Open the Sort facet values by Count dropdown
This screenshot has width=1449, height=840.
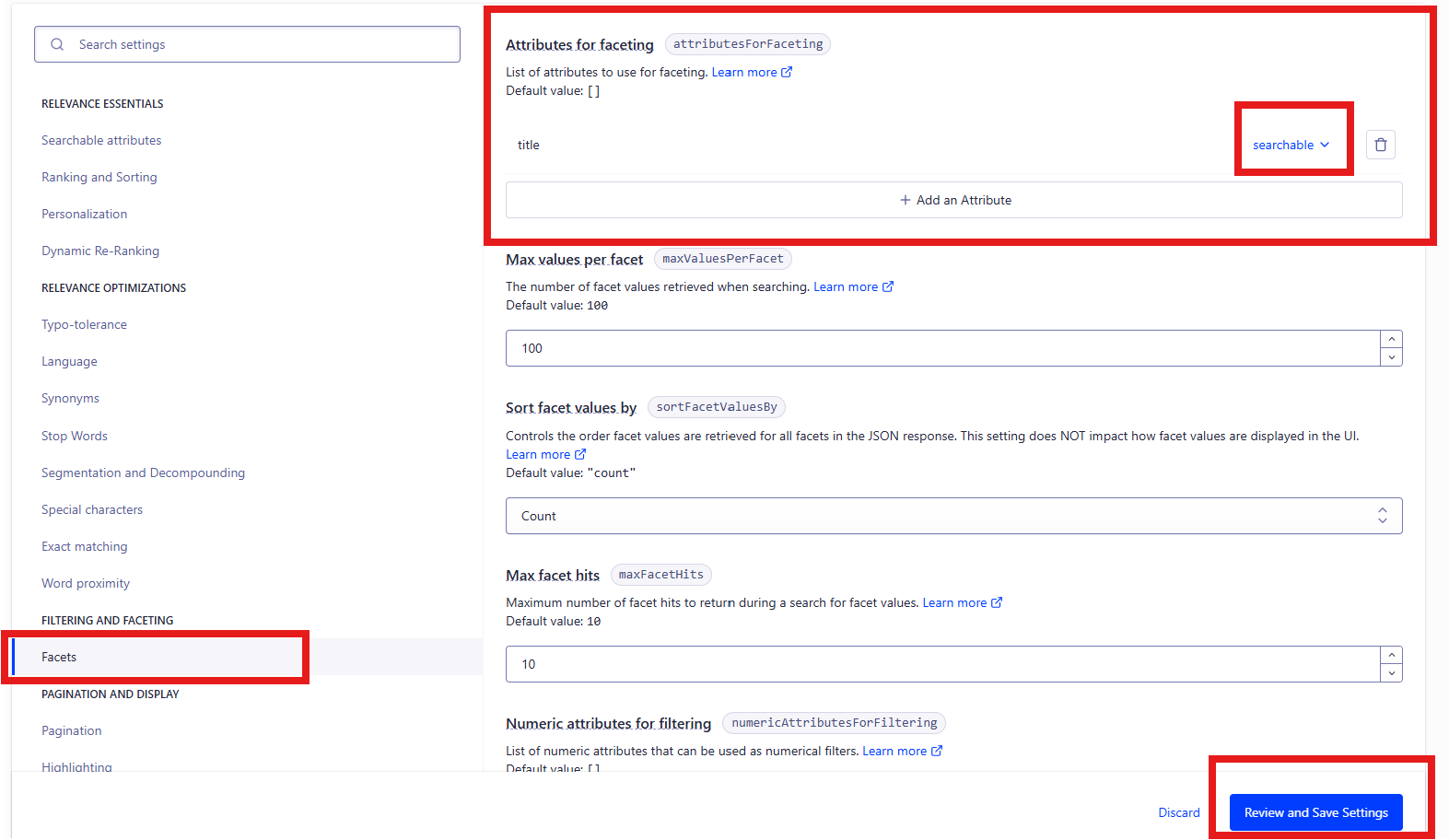[953, 516]
